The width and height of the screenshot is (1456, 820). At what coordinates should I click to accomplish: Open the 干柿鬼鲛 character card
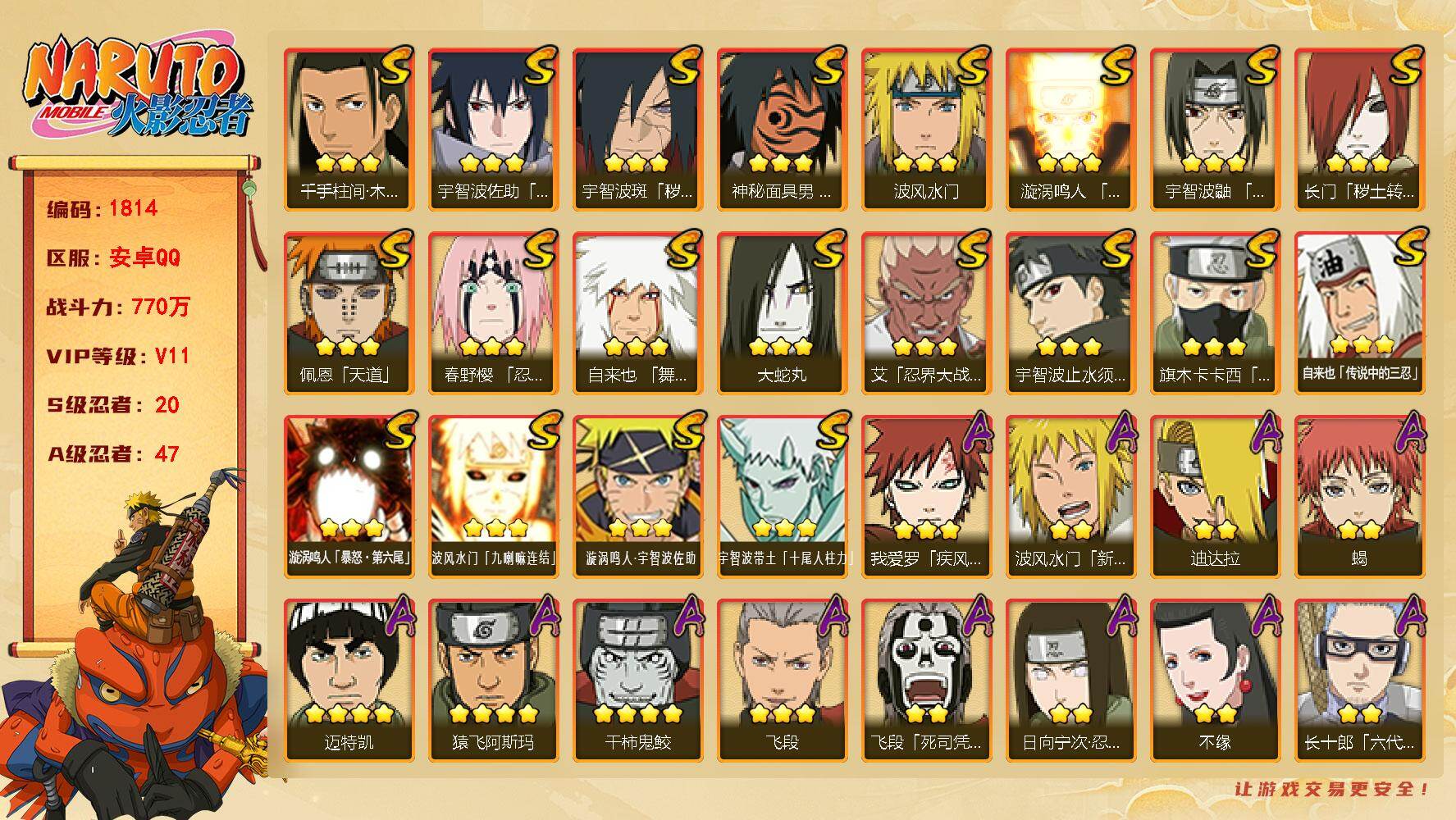click(637, 681)
